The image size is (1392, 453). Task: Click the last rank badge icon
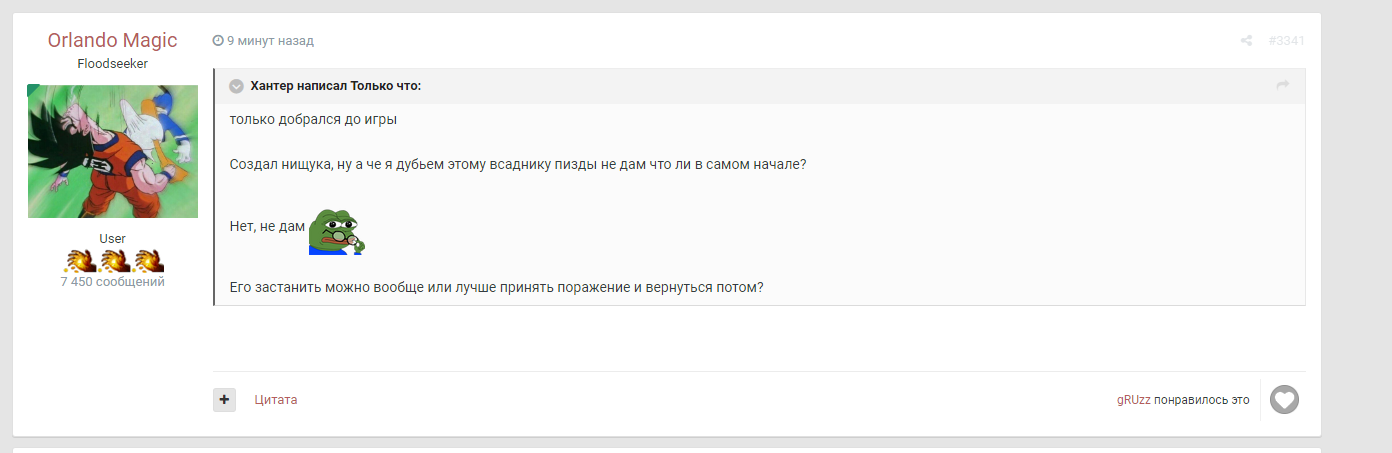point(148,262)
